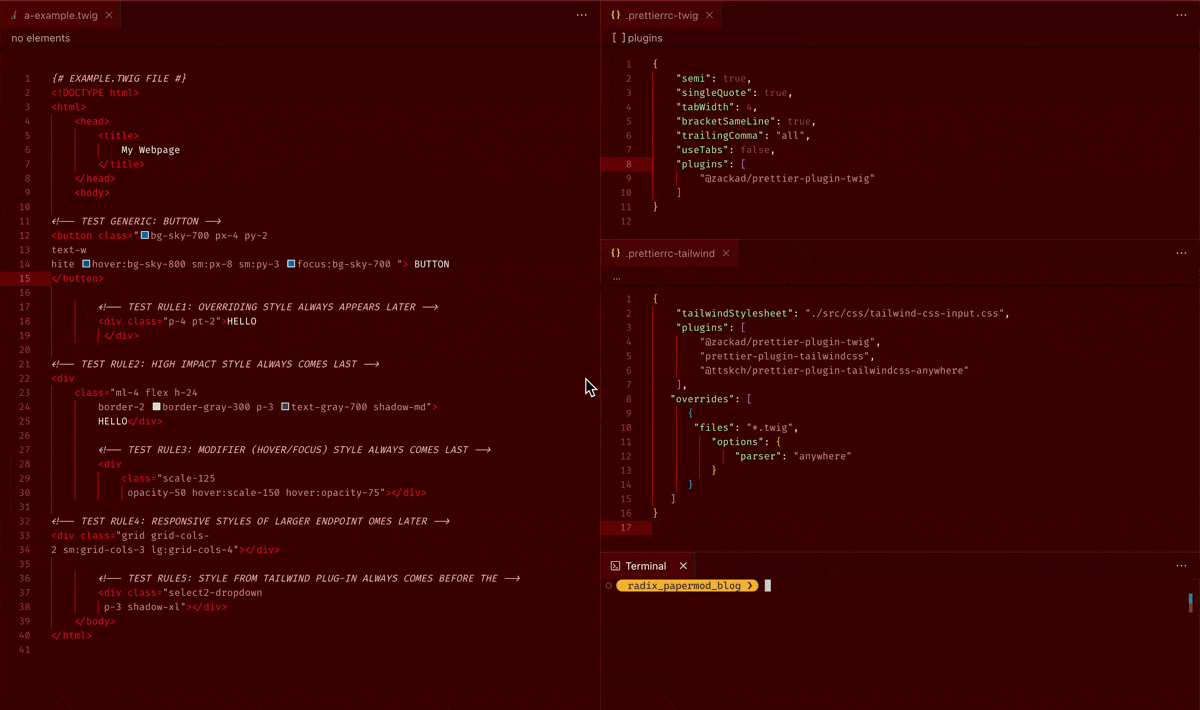Expand the ellipsis breadcrumb under .prettierrc-tailwind
Image resolution: width=1200 pixels, height=710 pixels.
[x=616, y=277]
